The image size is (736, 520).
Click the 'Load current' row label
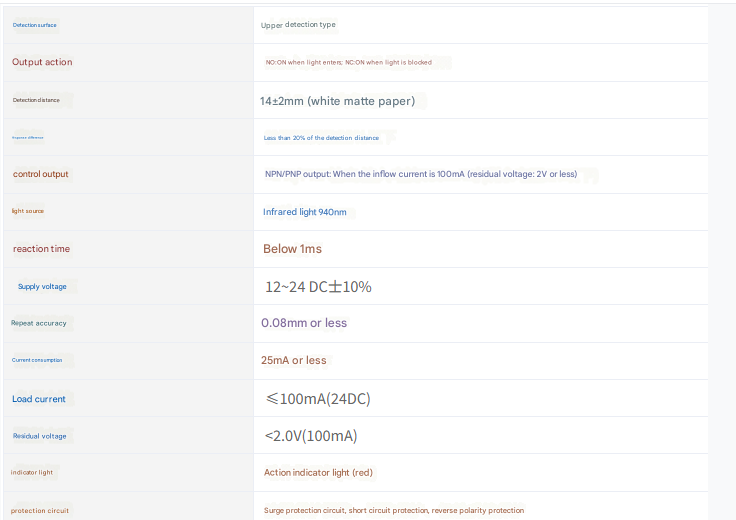[x=39, y=399]
